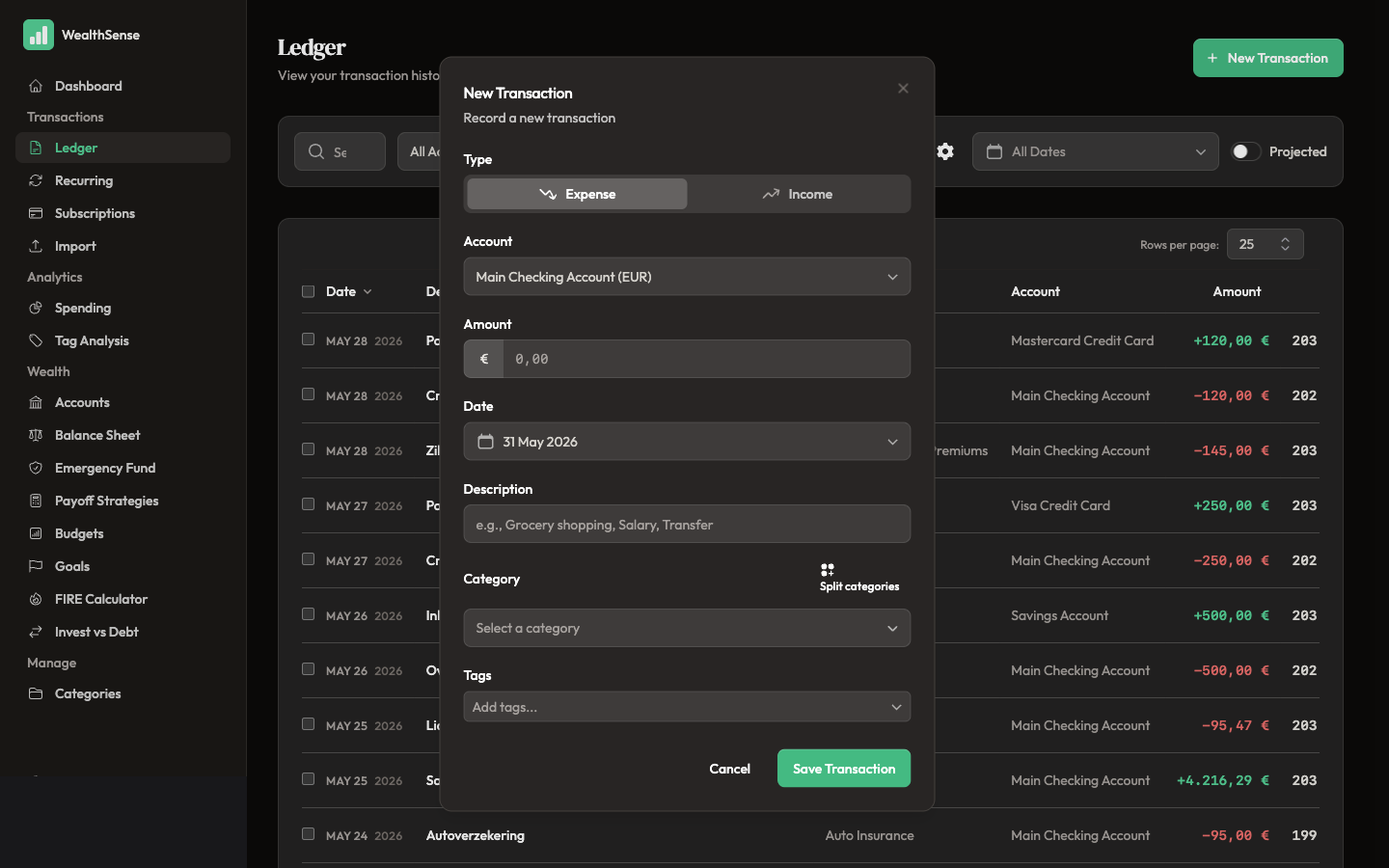Click the ledger search box
Viewport: 1389px width, 868px height.
pos(340,151)
